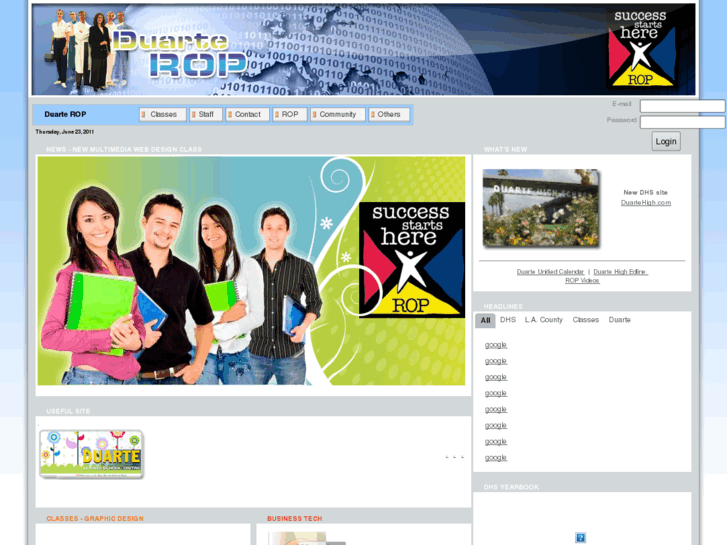
Task: Open the Contact menu
Action: coord(247,115)
